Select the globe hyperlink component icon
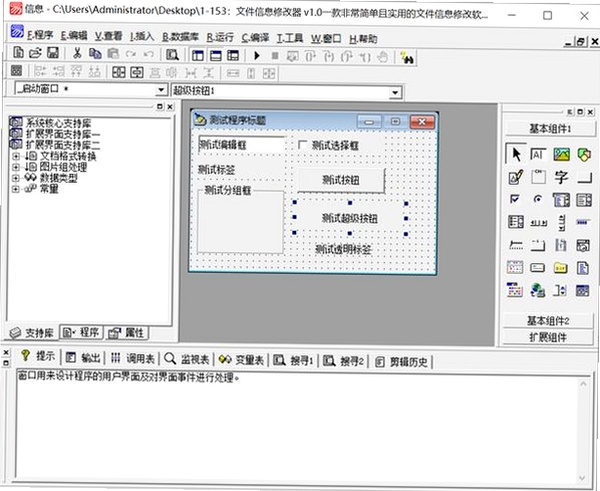Image resolution: width=600 pixels, height=491 pixels. pyautogui.click(x=538, y=290)
